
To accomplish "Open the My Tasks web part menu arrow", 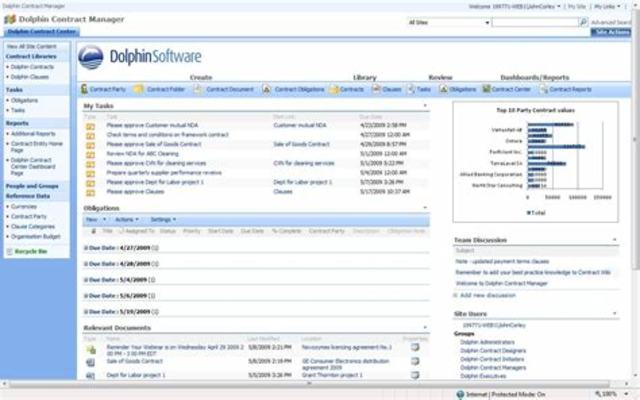I will coord(425,106).
